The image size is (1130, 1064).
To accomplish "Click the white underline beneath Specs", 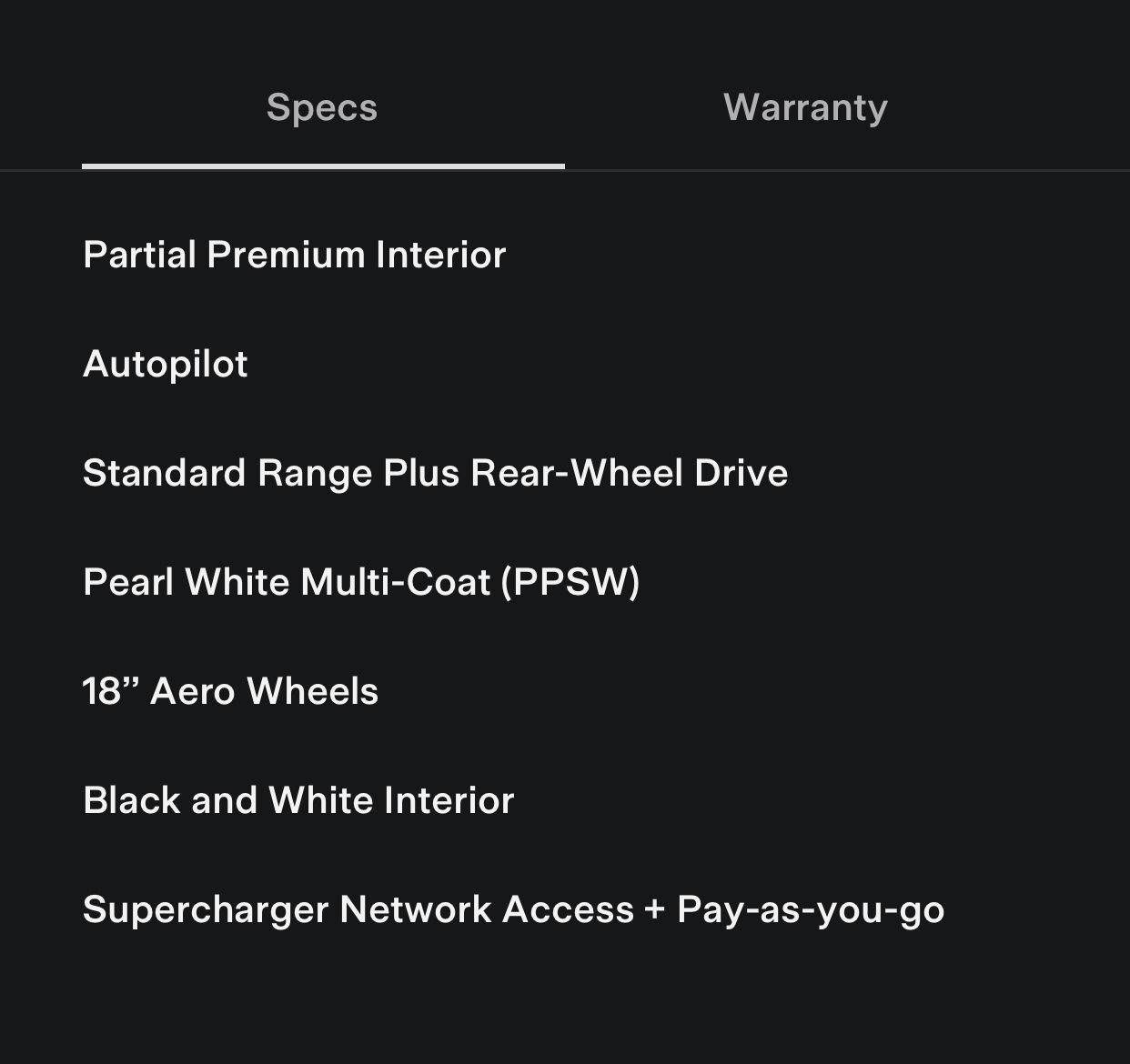I will click(323, 166).
